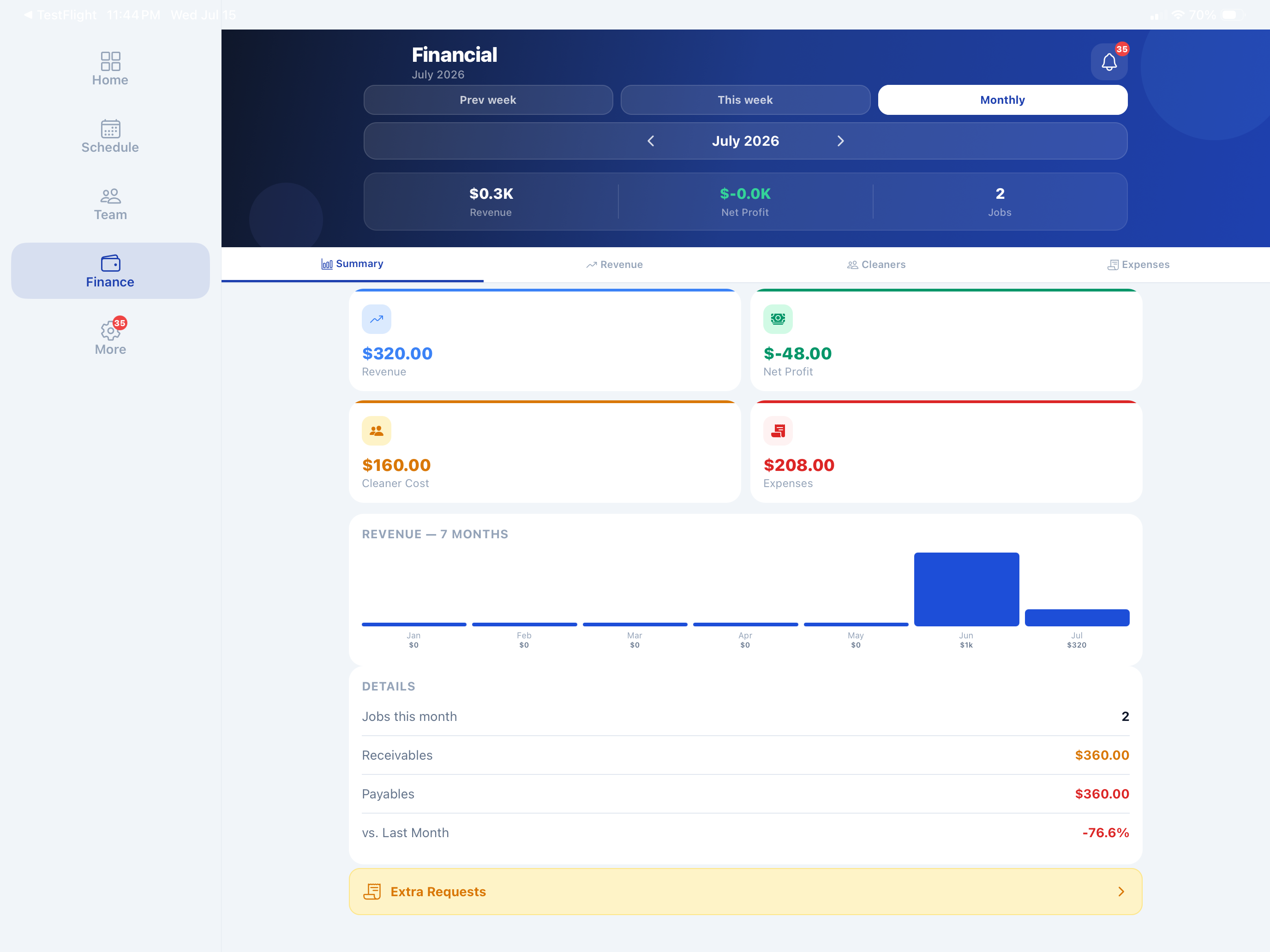This screenshot has width=1270, height=952.
Task: Switch to the Expenses tab
Action: click(1138, 265)
